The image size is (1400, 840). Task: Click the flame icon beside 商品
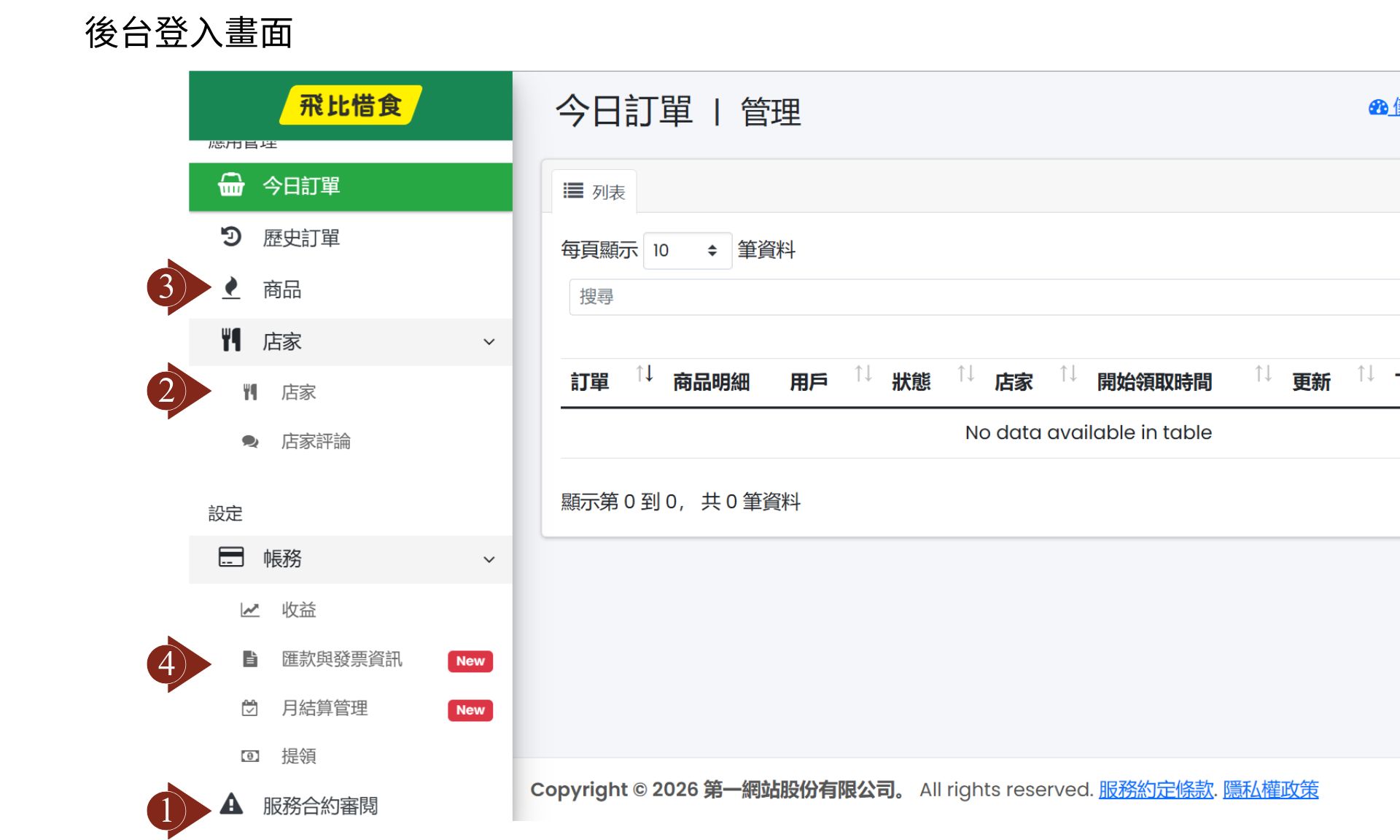pyautogui.click(x=231, y=289)
